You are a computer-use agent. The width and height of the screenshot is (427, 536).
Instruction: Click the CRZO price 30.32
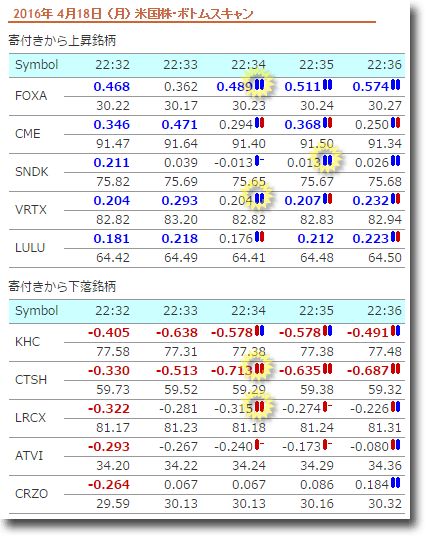385,503
